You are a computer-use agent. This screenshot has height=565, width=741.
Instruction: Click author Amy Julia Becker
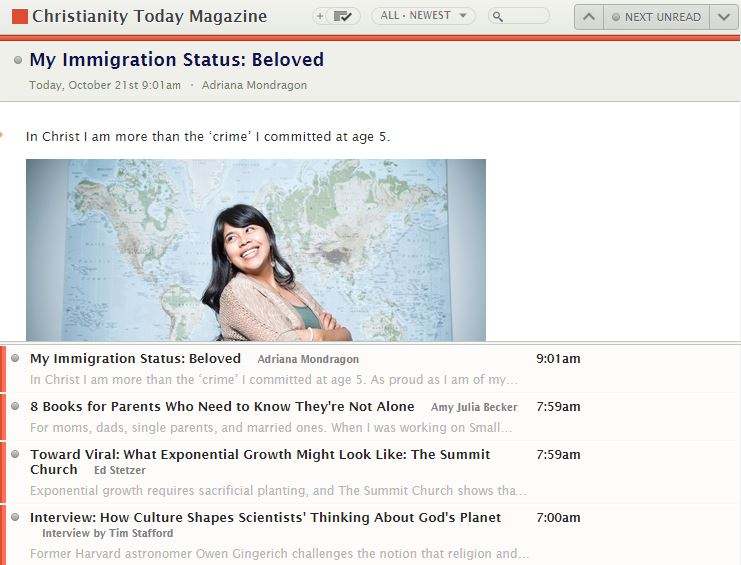[474, 407]
